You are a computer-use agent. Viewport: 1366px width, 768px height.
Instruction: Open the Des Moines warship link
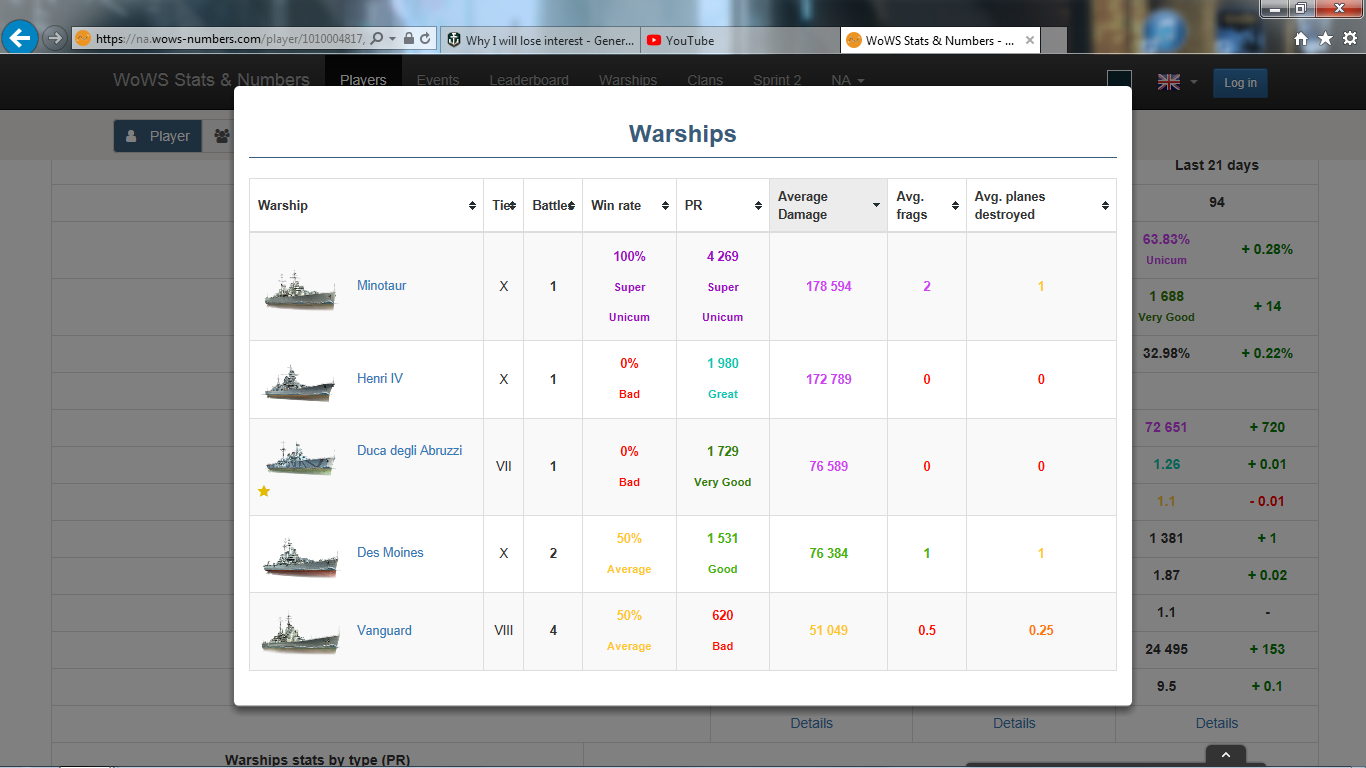(390, 552)
